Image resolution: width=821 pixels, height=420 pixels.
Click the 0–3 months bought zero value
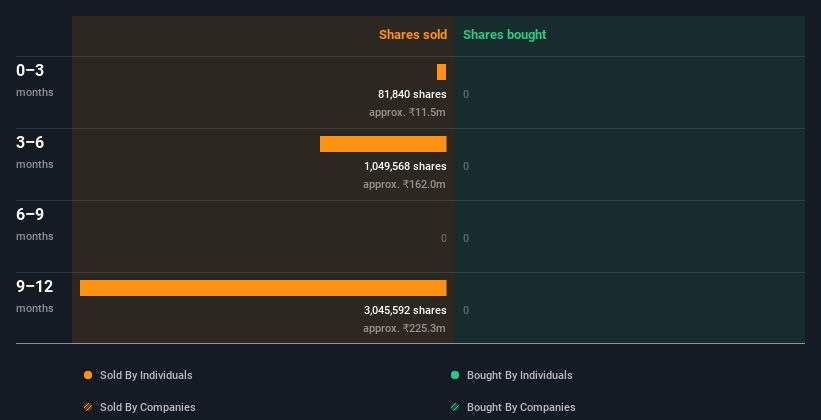[466, 94]
